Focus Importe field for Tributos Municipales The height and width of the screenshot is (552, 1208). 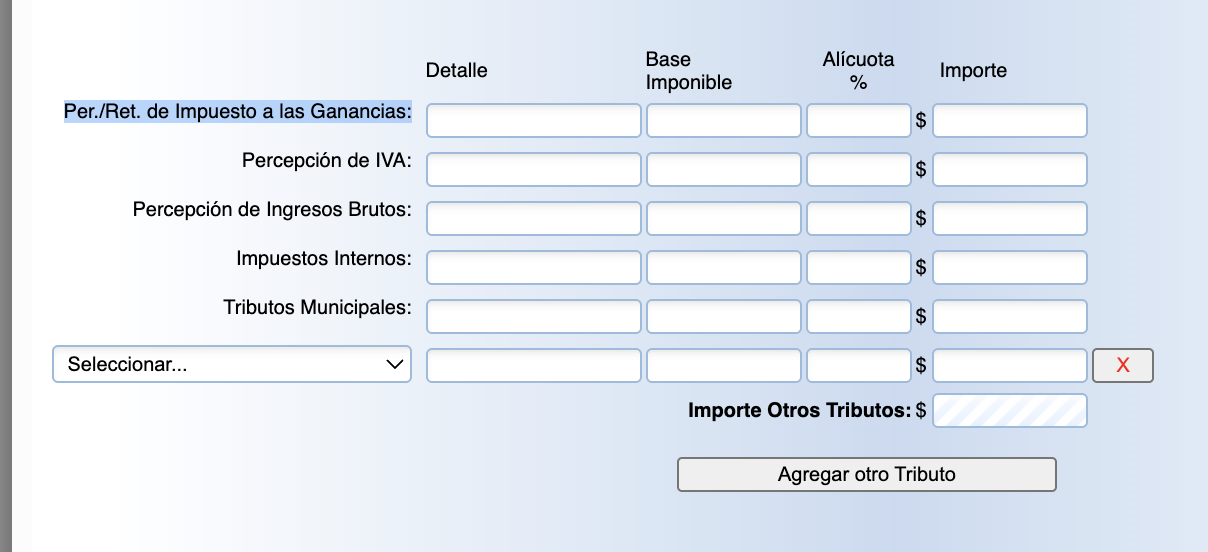1009,317
